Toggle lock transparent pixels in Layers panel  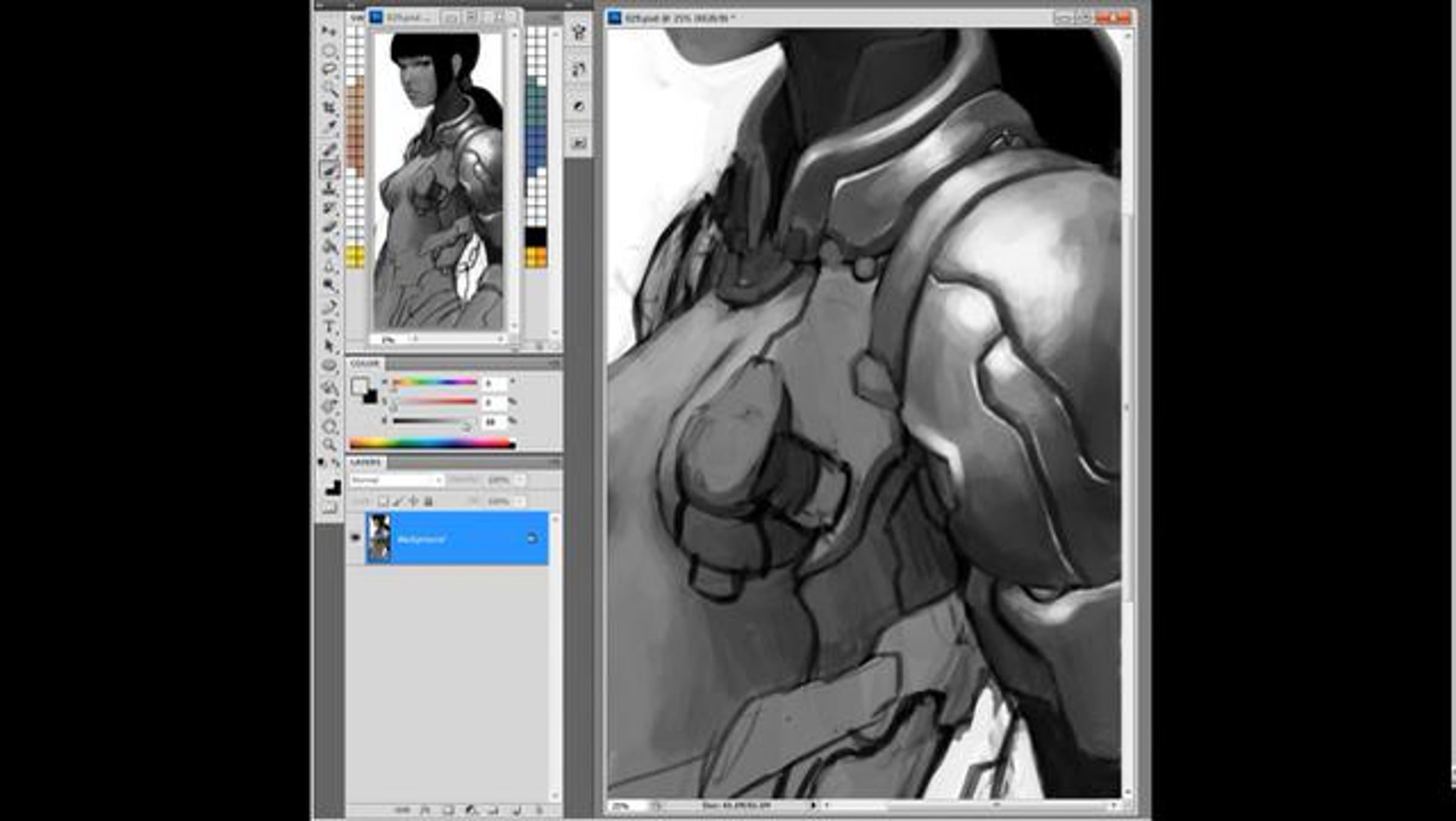383,501
